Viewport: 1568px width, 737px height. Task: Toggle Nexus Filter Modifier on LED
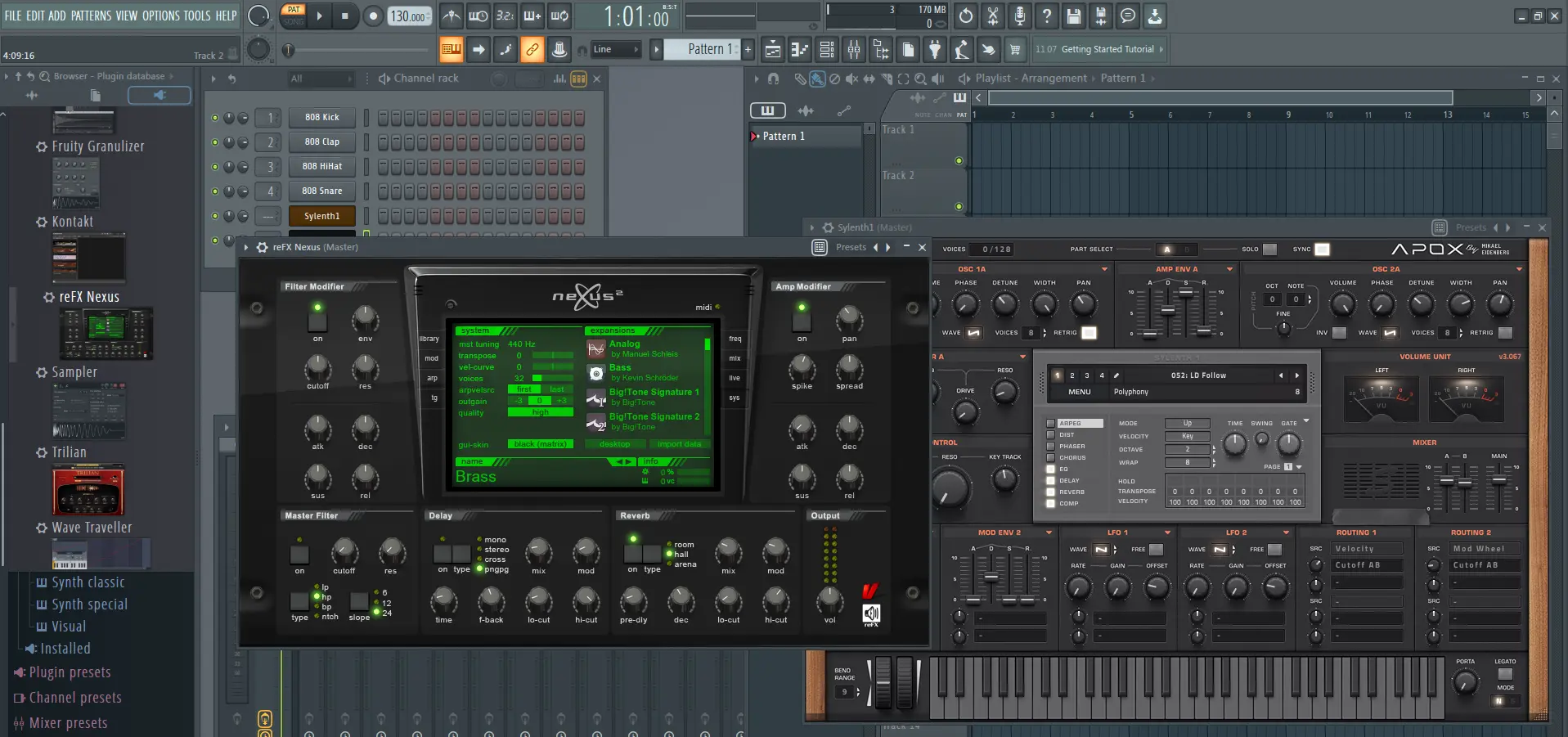[317, 308]
